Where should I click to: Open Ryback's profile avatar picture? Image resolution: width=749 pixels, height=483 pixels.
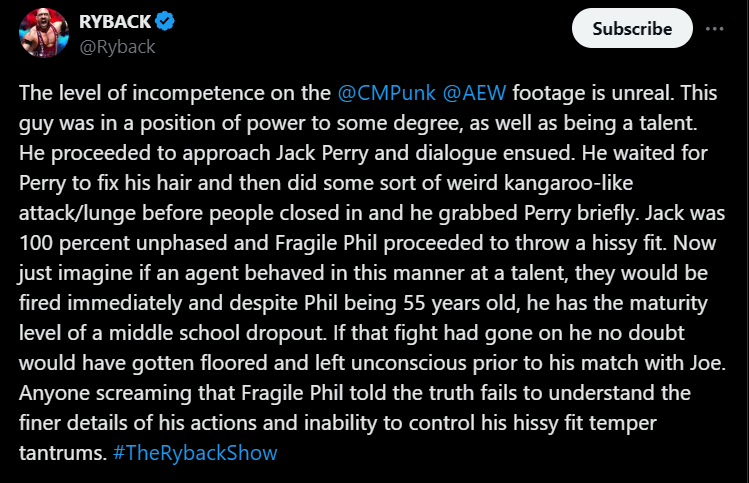pos(43,35)
